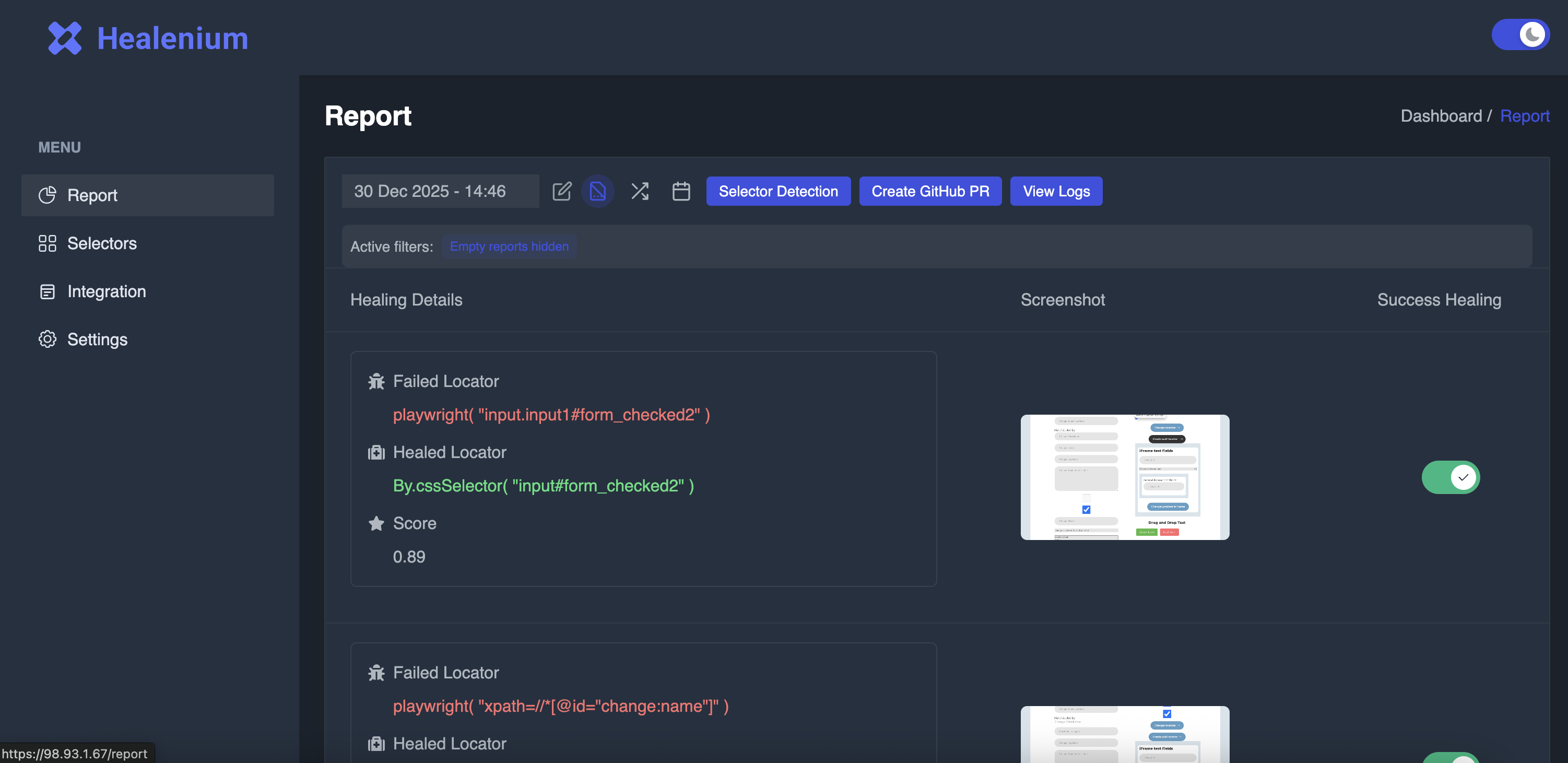
Task: Click the edit pencil icon beside the date
Action: (x=561, y=191)
